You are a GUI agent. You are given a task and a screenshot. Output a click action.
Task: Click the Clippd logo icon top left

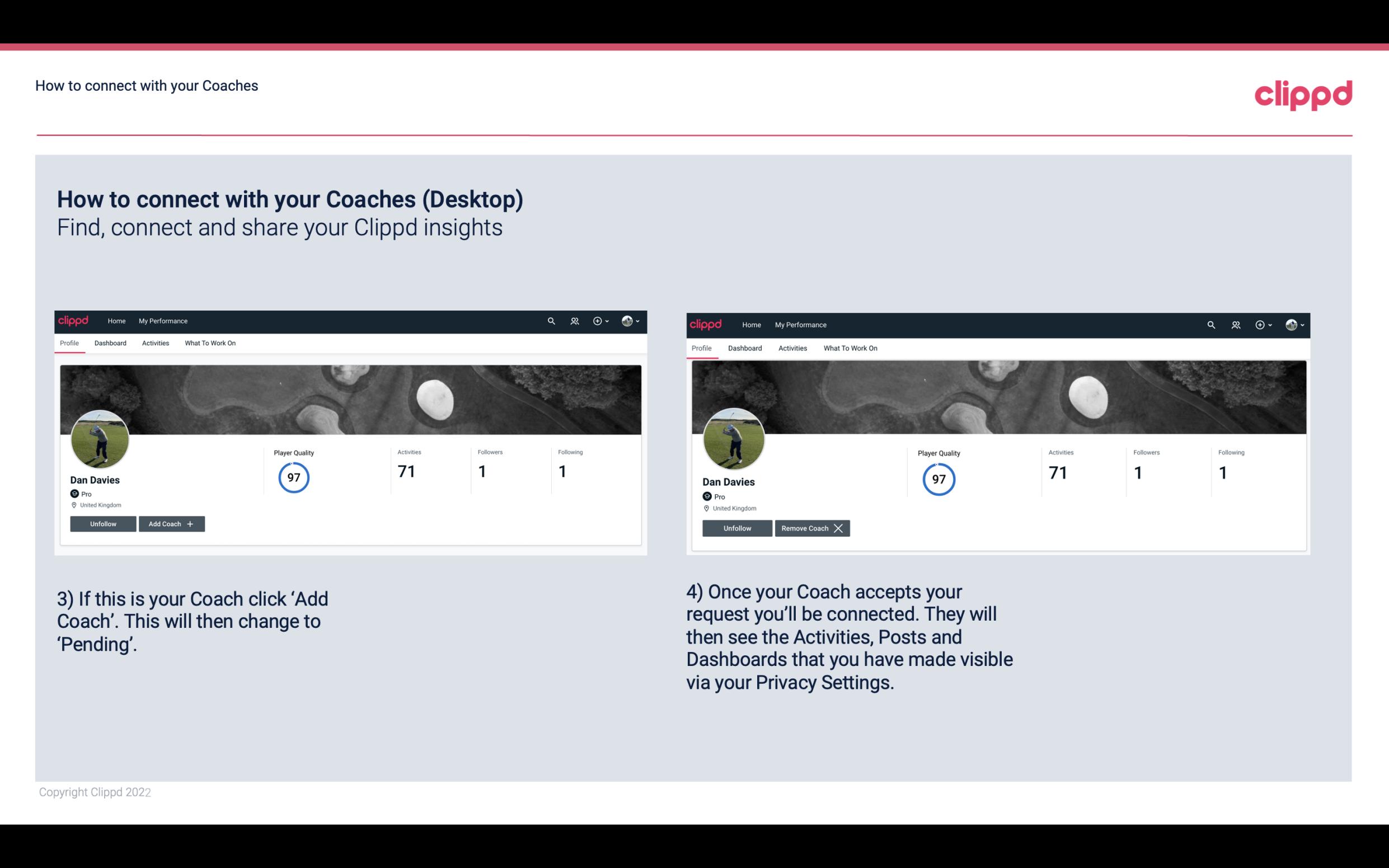76,320
